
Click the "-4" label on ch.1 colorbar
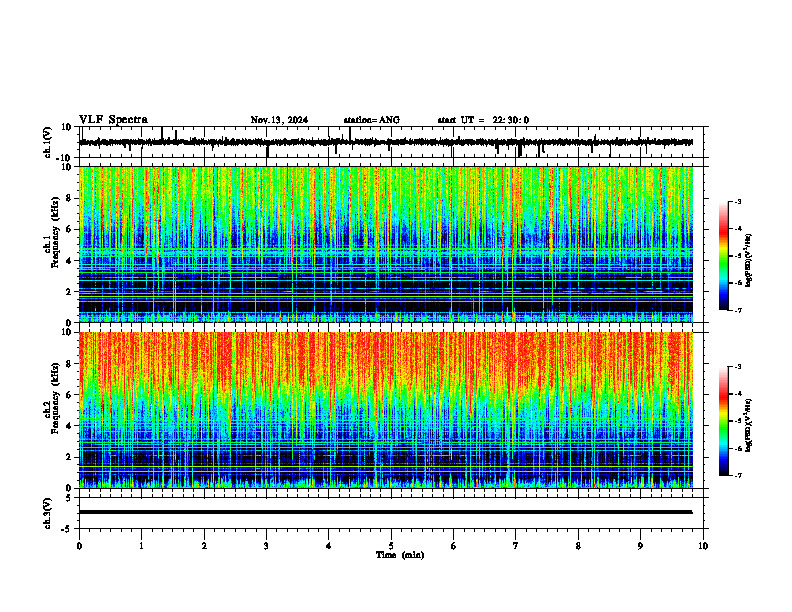click(737, 229)
